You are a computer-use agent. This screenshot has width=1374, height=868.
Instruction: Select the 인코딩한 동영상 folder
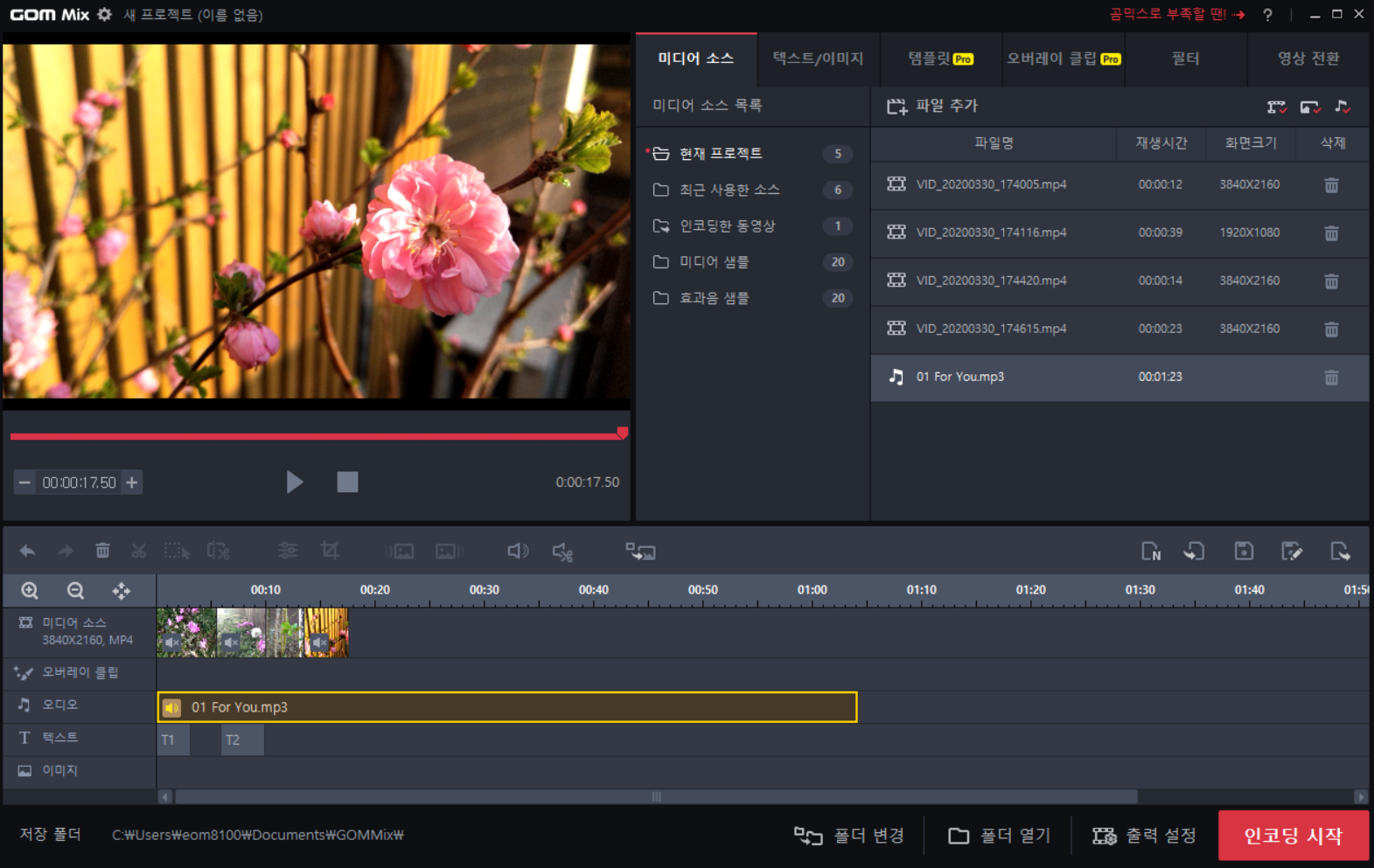[750, 226]
